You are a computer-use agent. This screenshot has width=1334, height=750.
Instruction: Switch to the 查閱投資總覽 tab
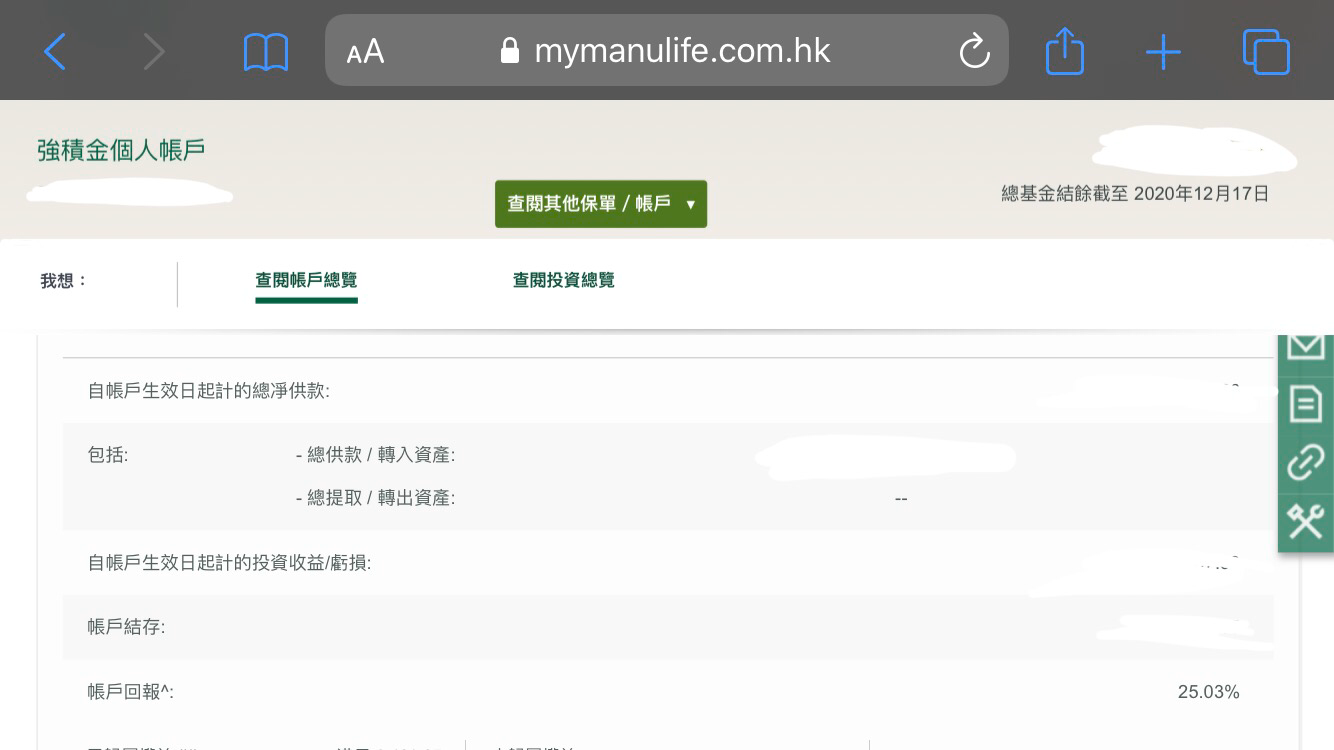(563, 280)
